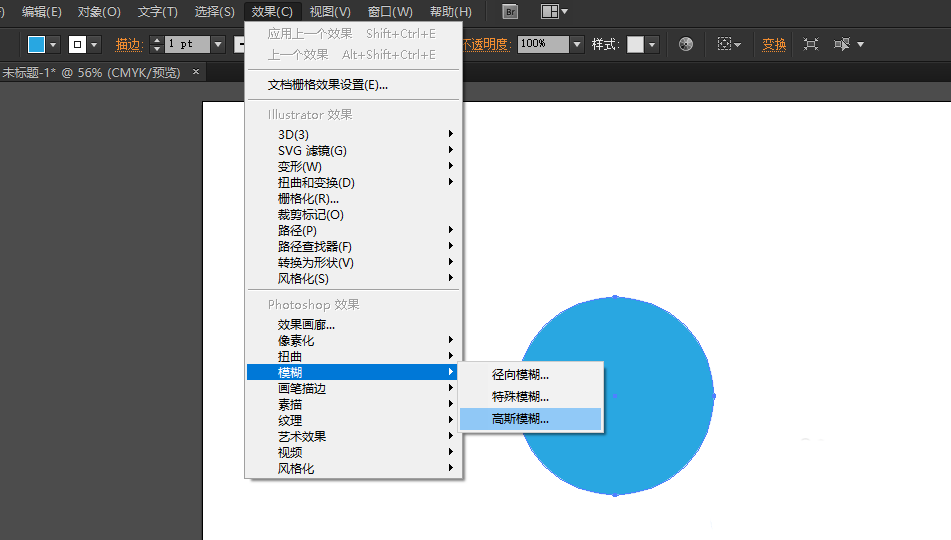Open the 编辑(E) menu
The width and height of the screenshot is (951, 540).
41,12
